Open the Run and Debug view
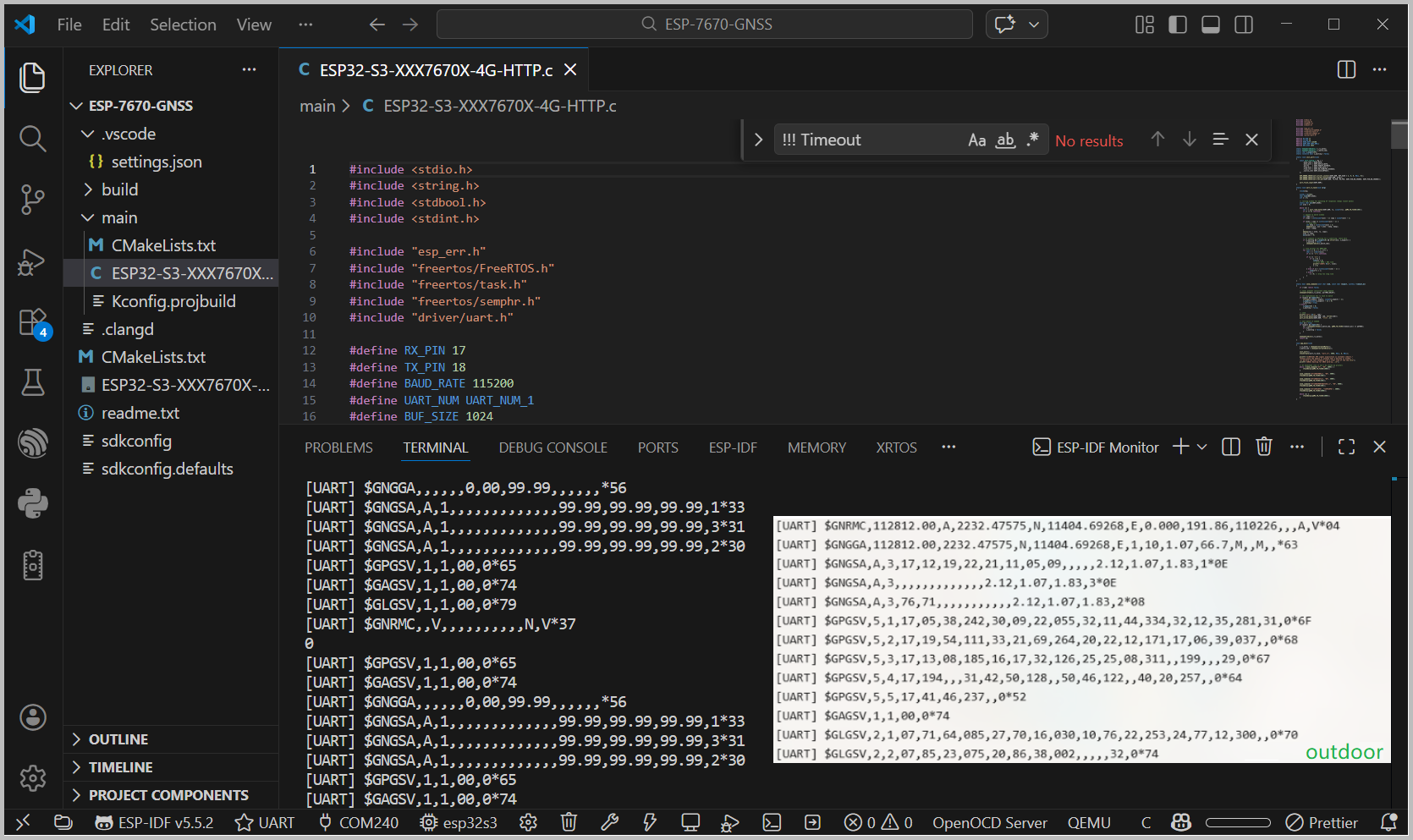The image size is (1413, 840). click(32, 261)
